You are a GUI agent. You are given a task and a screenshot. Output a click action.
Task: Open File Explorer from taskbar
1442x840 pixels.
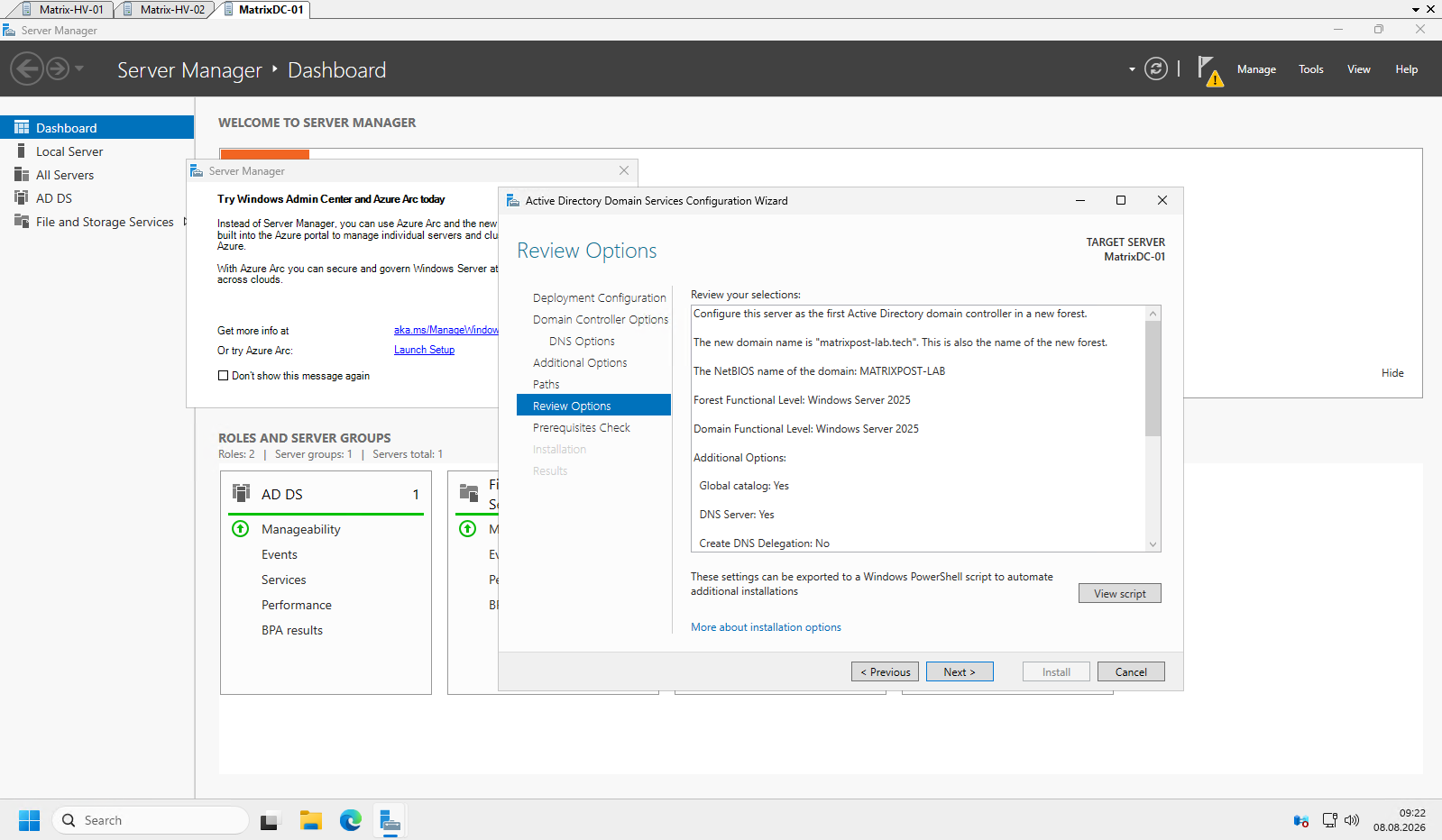click(x=311, y=820)
